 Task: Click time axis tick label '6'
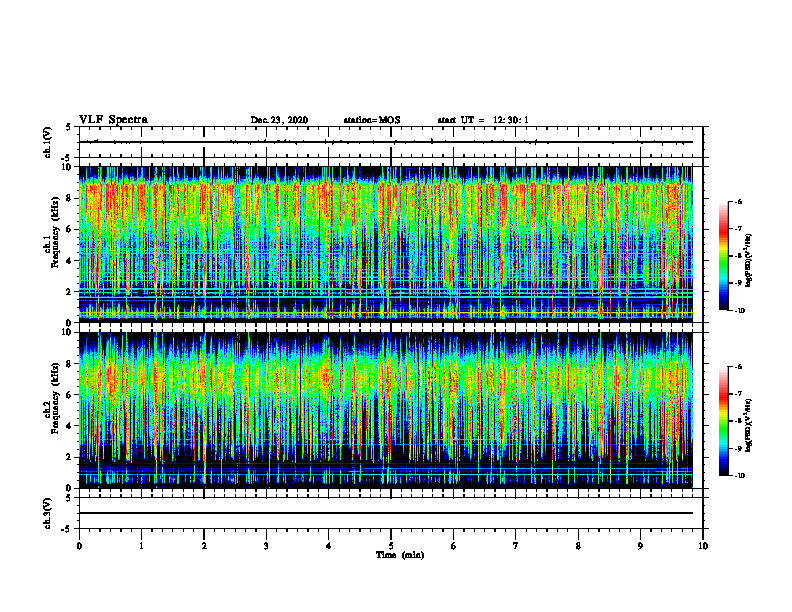click(454, 546)
